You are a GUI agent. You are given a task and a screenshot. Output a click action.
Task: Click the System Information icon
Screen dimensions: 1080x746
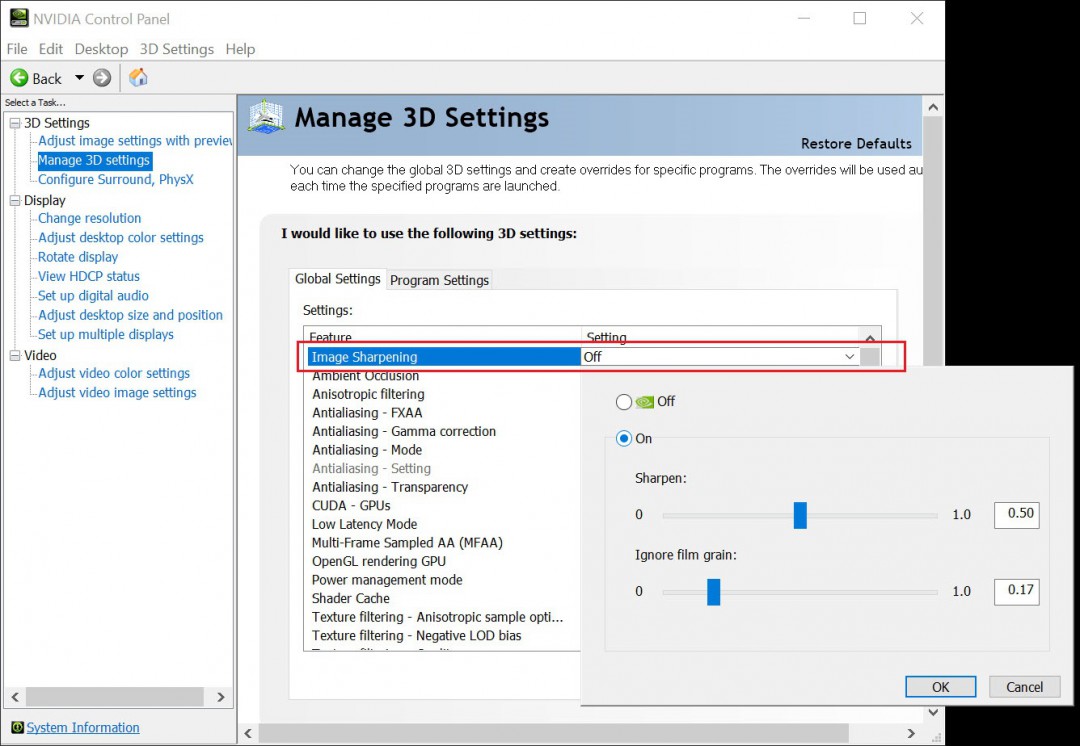pos(16,727)
